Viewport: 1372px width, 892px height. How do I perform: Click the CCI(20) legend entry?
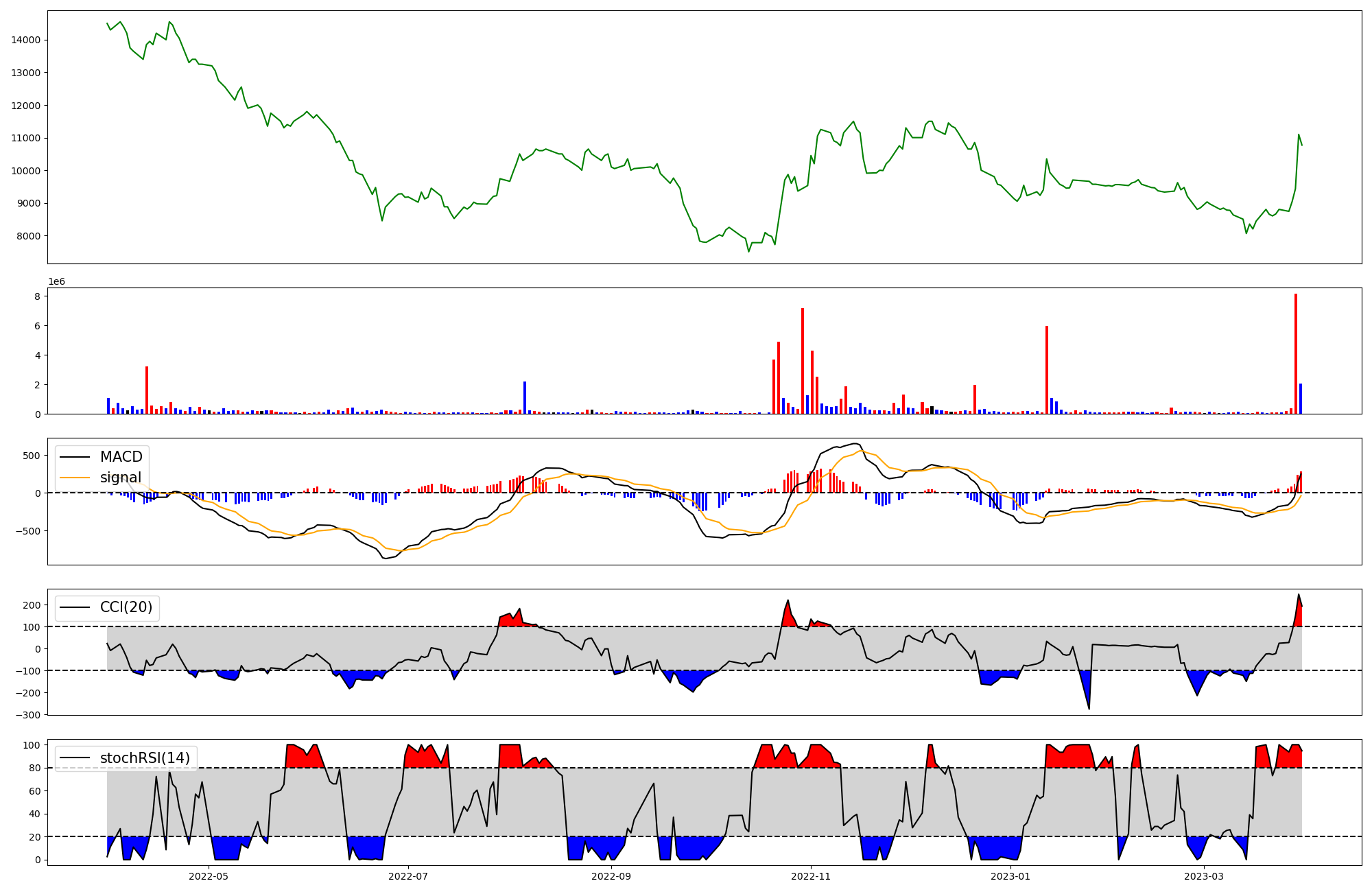pos(126,607)
